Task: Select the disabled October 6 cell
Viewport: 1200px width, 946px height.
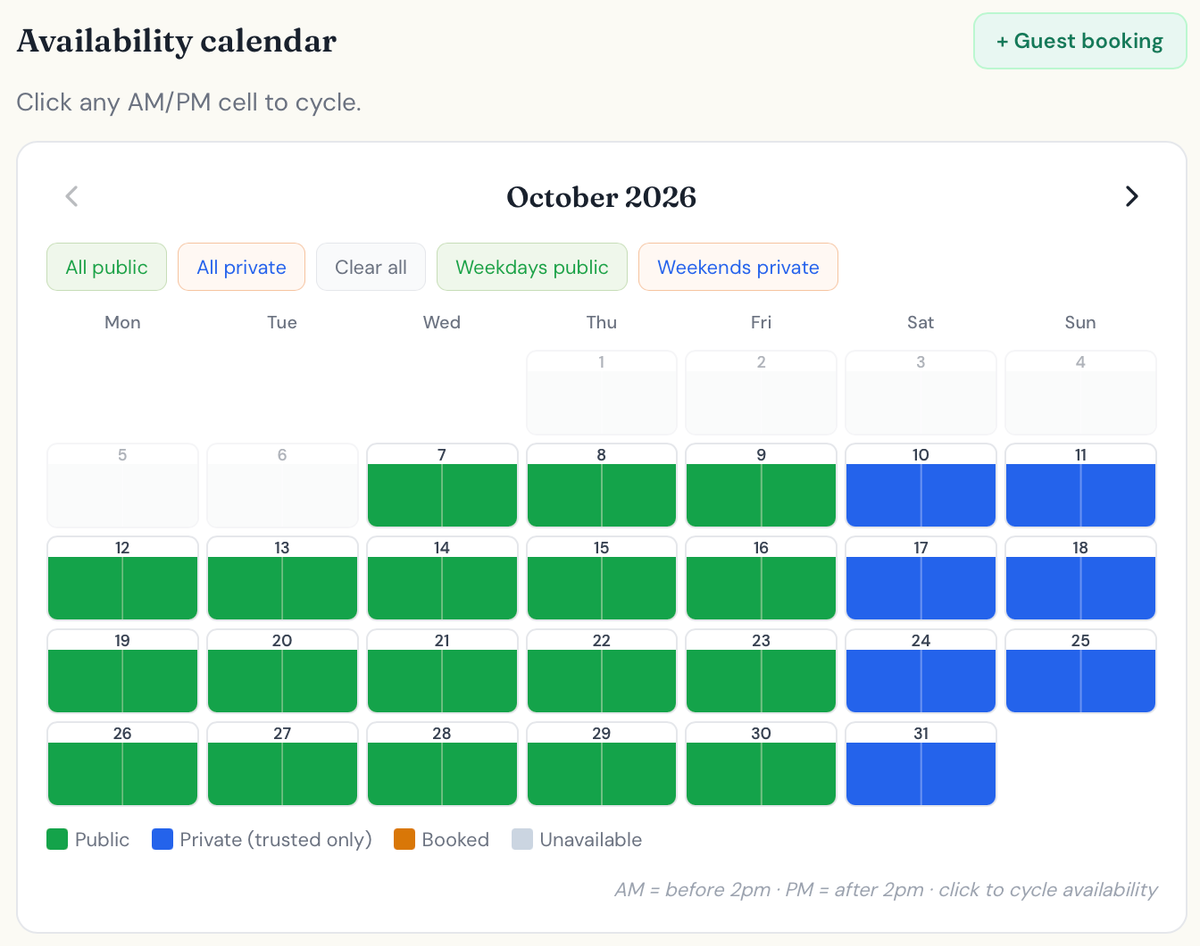Action: pyautogui.click(x=282, y=485)
